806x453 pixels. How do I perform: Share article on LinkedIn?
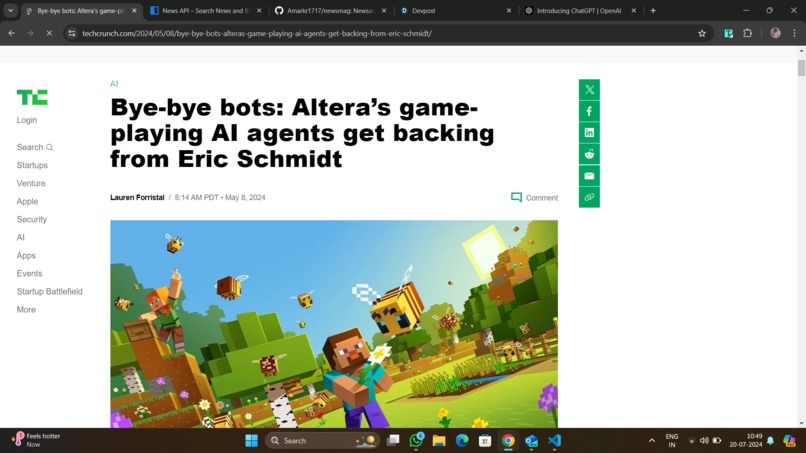(x=589, y=133)
